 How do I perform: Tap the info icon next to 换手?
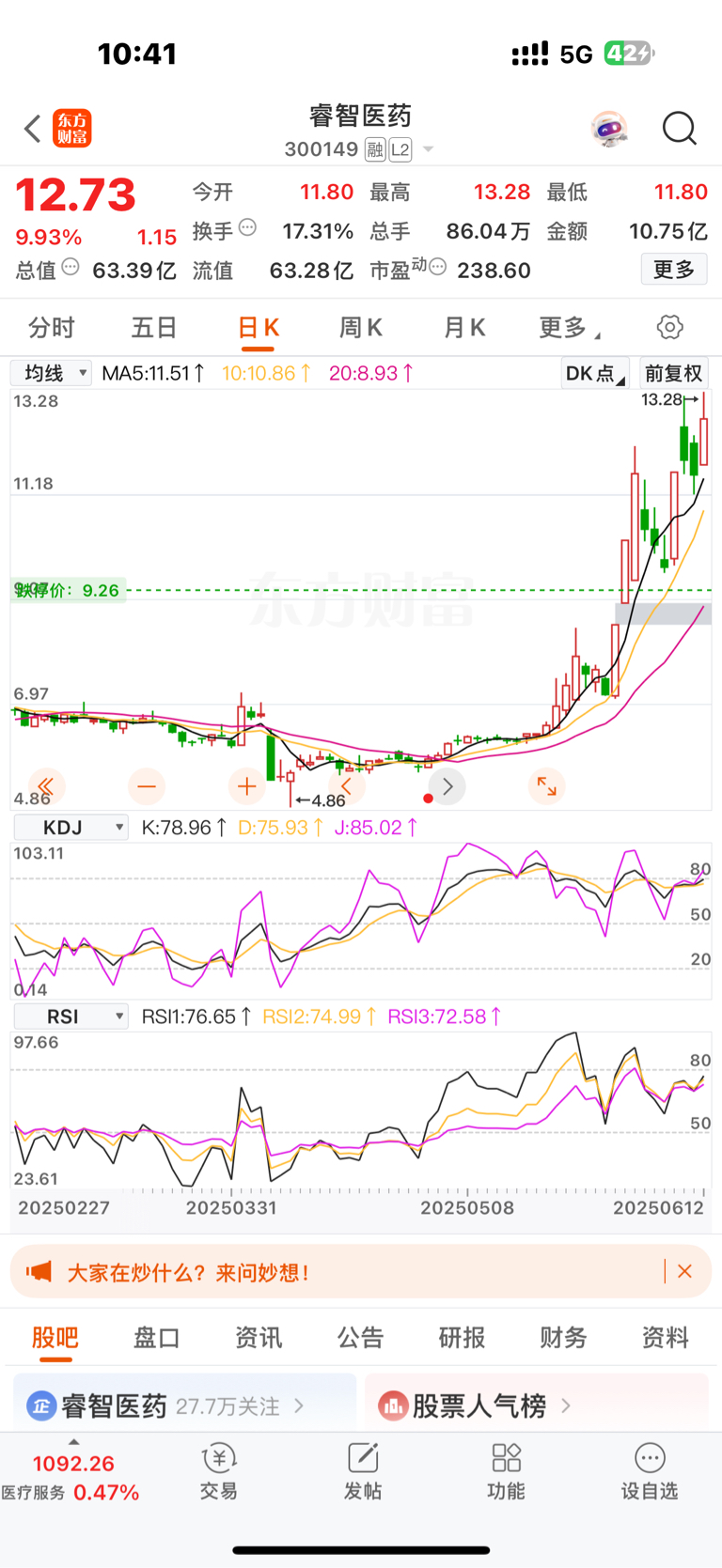pos(247,227)
